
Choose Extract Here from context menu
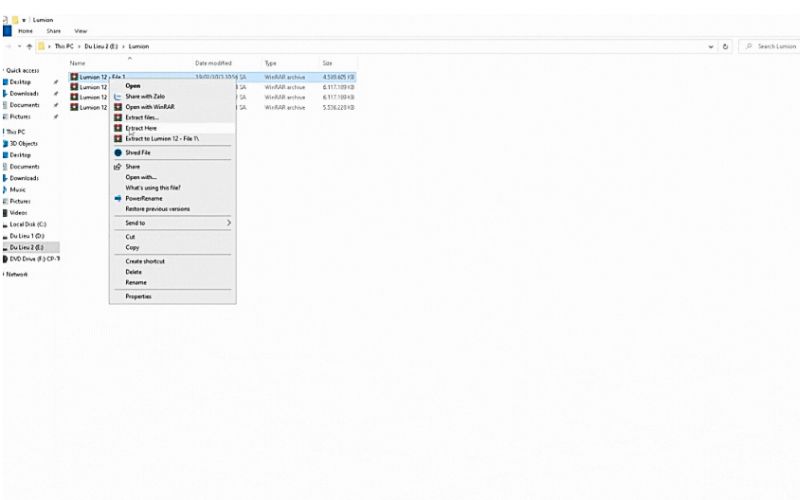[141, 128]
